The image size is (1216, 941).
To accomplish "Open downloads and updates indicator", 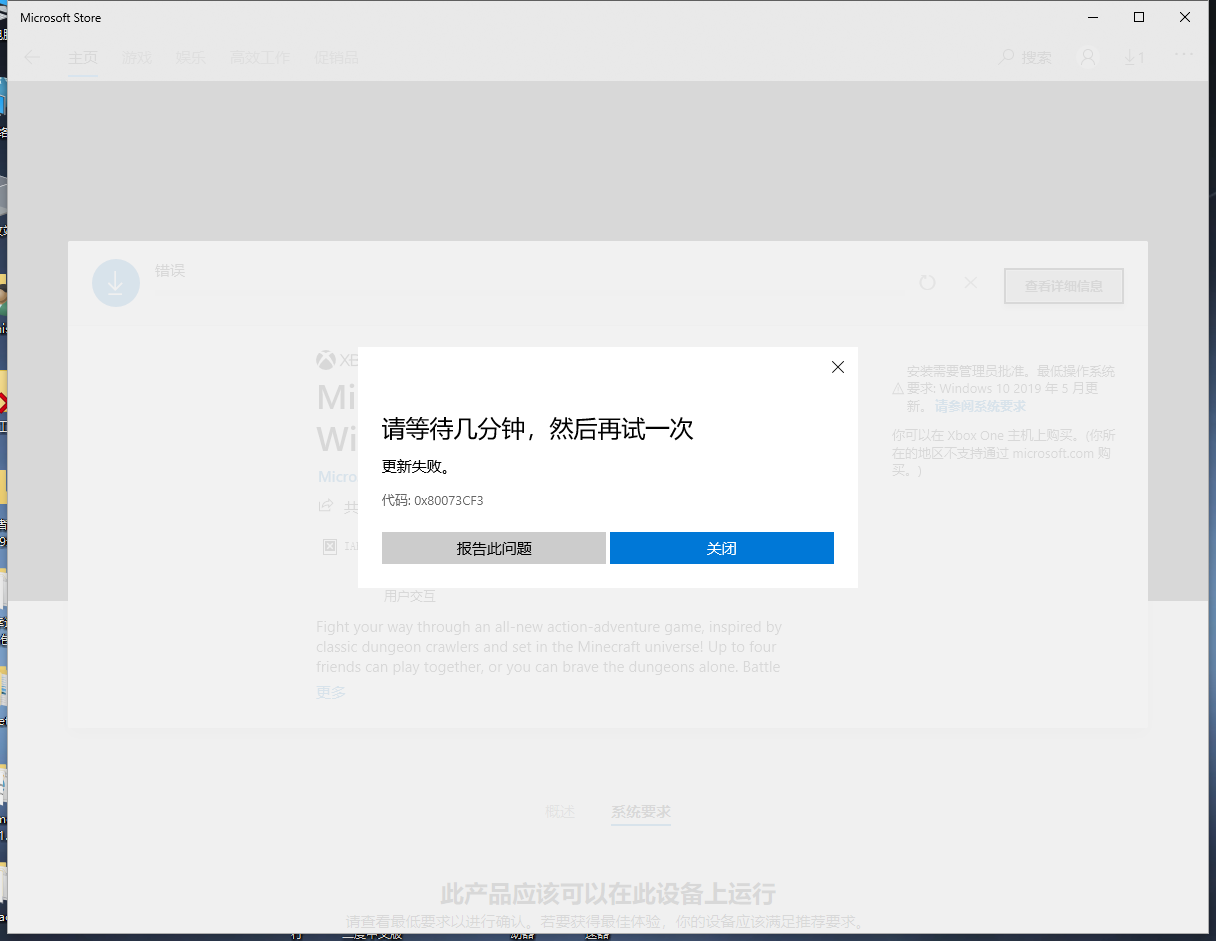I will pyautogui.click(x=1134, y=57).
